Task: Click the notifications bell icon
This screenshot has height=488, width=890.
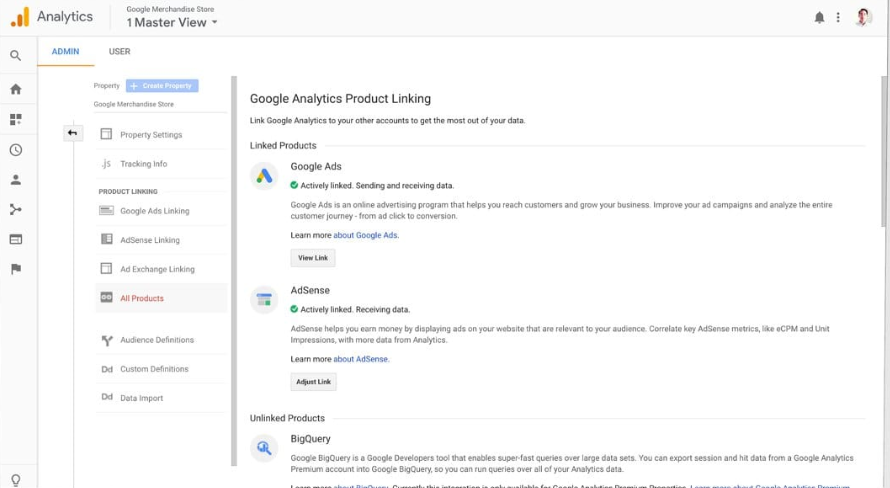Action: [x=820, y=17]
